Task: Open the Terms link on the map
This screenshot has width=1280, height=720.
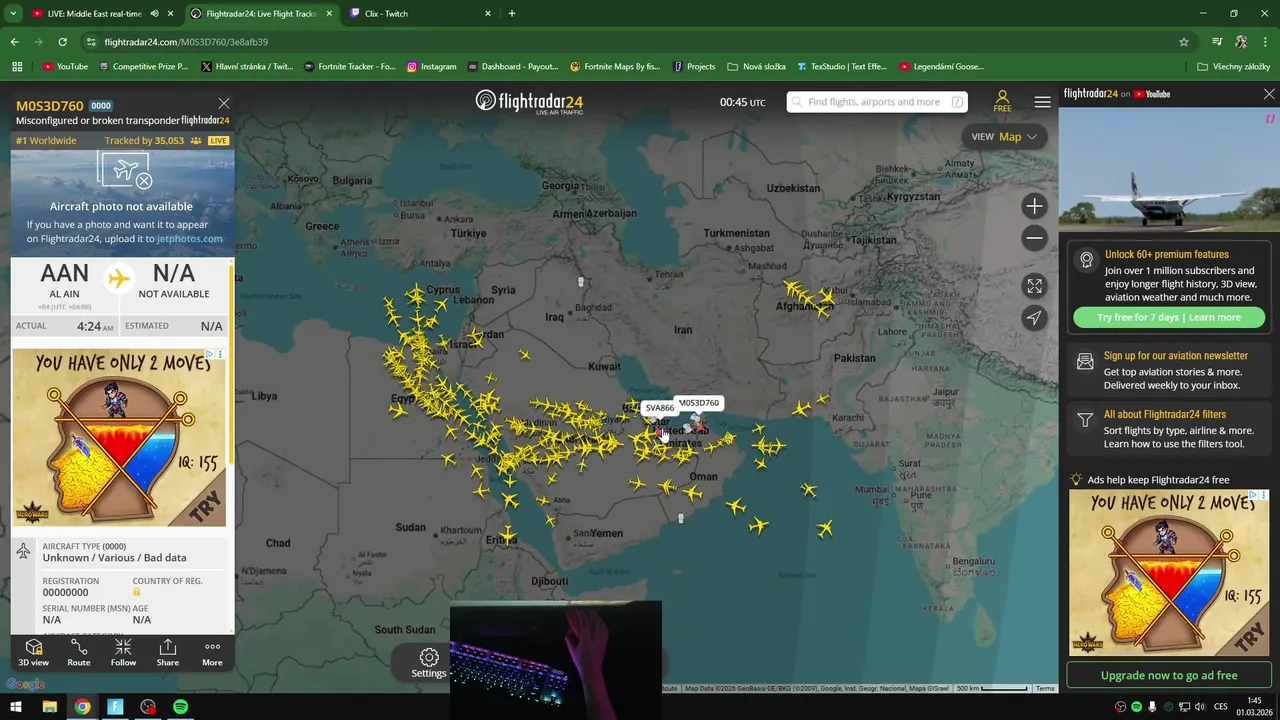Action: [x=1045, y=688]
